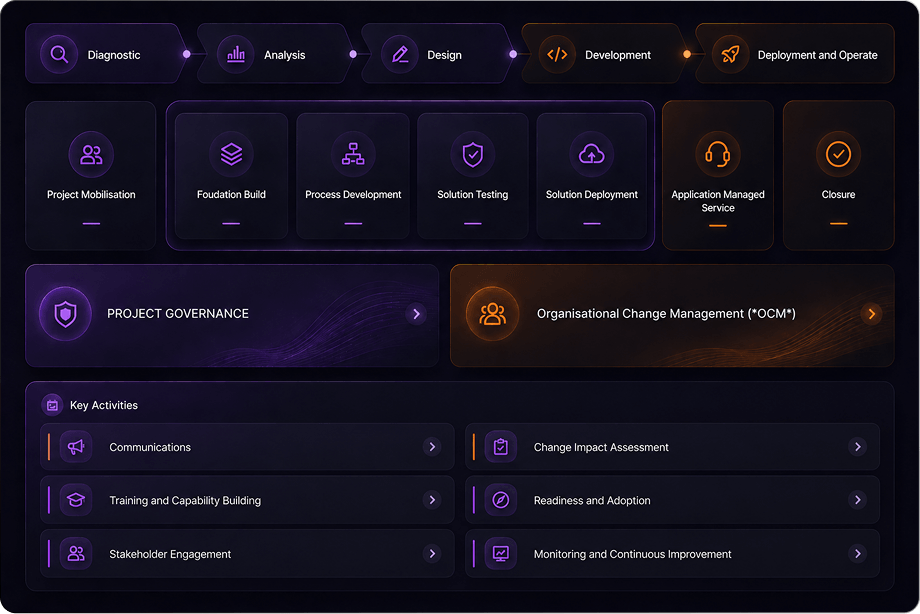Expand Change Impact Assessment row arrow
The width and height of the screenshot is (920, 614).
[858, 447]
